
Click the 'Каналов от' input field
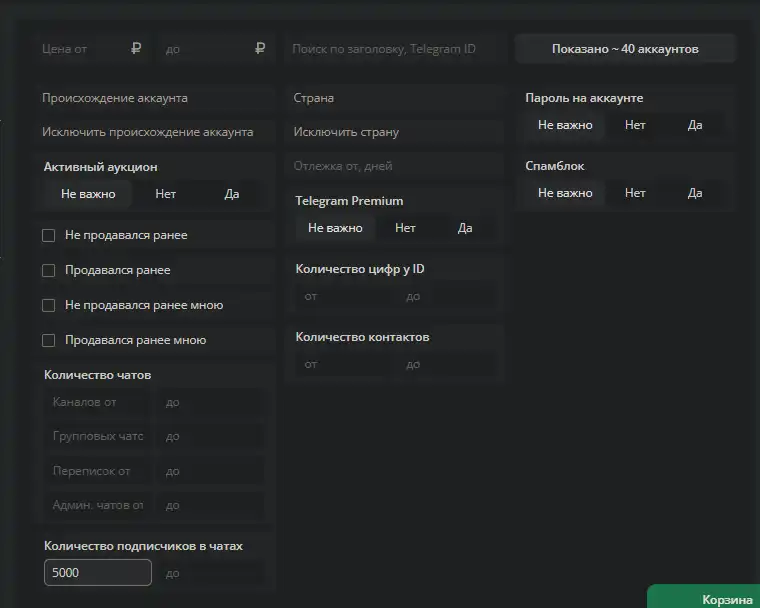(97, 402)
